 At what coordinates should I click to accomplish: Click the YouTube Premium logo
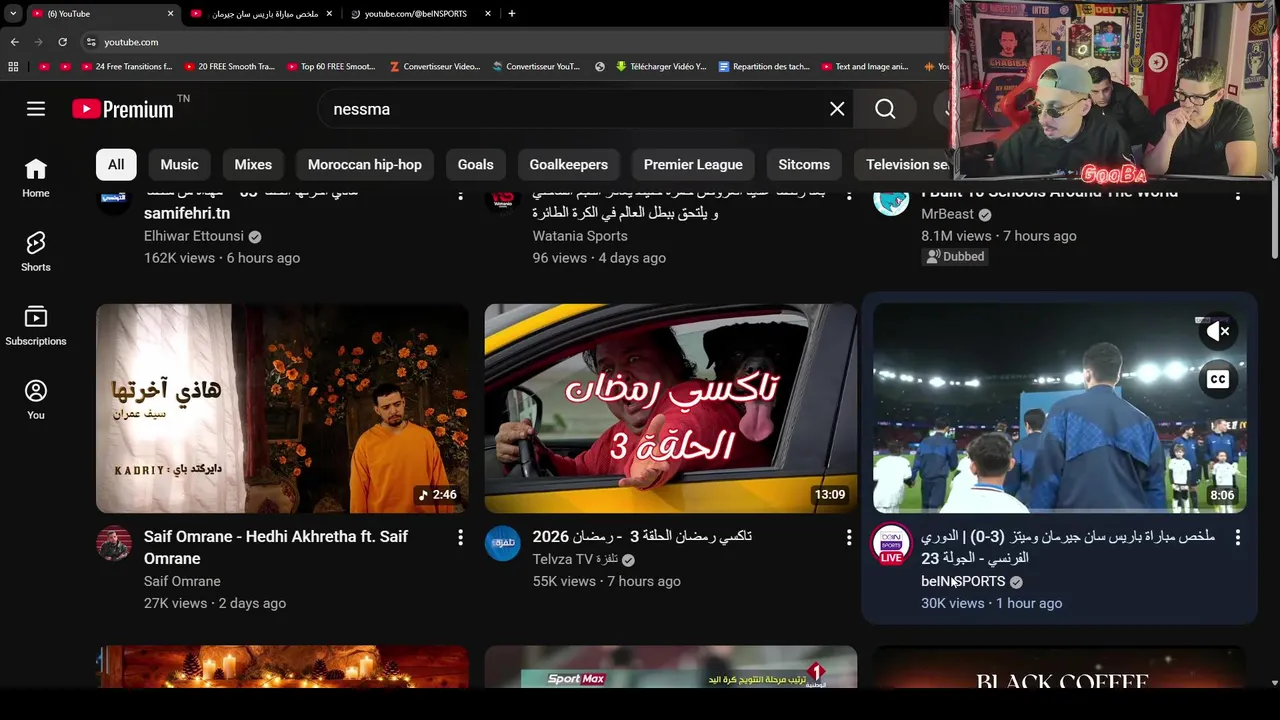pyautogui.click(x=123, y=109)
